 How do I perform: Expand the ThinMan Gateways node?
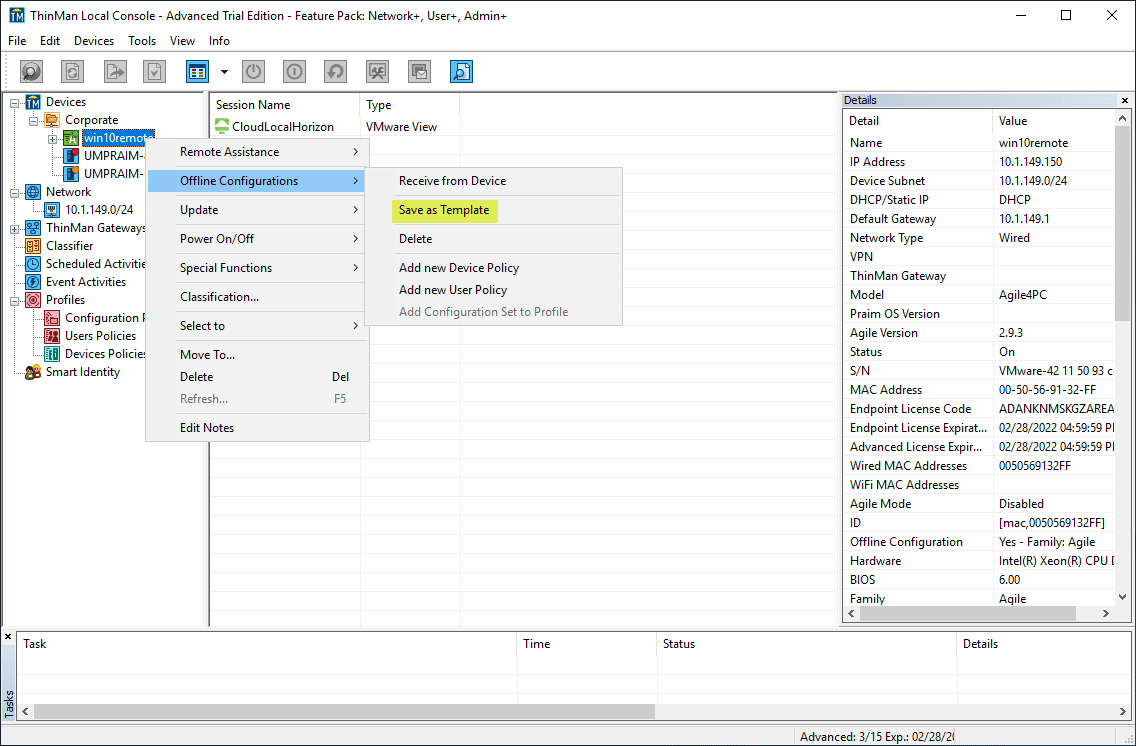point(14,229)
